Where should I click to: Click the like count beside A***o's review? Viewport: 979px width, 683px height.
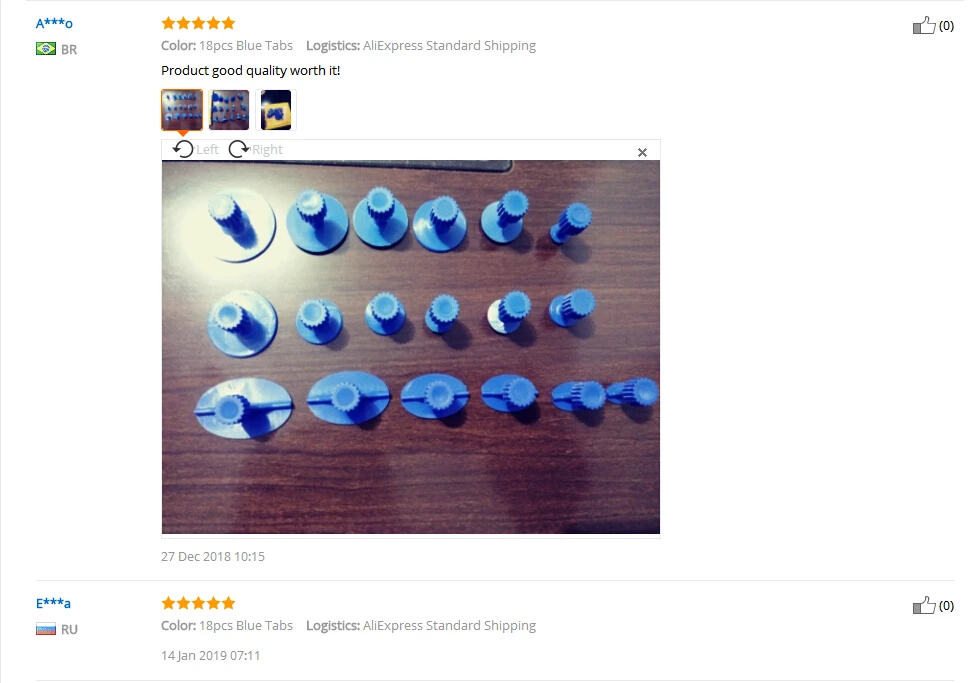(x=947, y=26)
